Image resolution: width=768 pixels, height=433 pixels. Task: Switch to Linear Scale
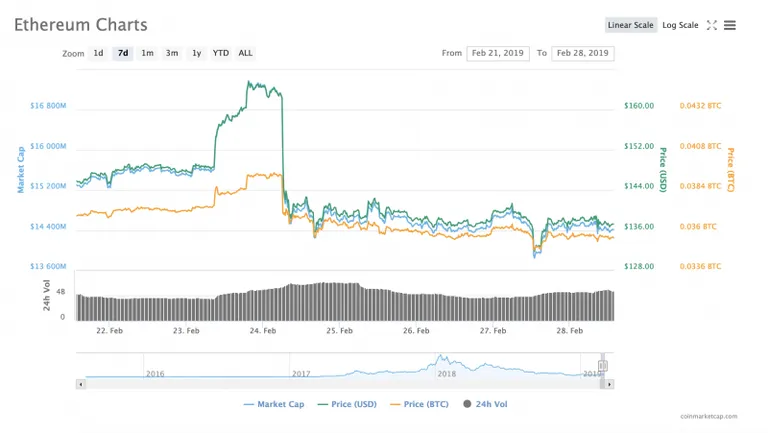630,25
